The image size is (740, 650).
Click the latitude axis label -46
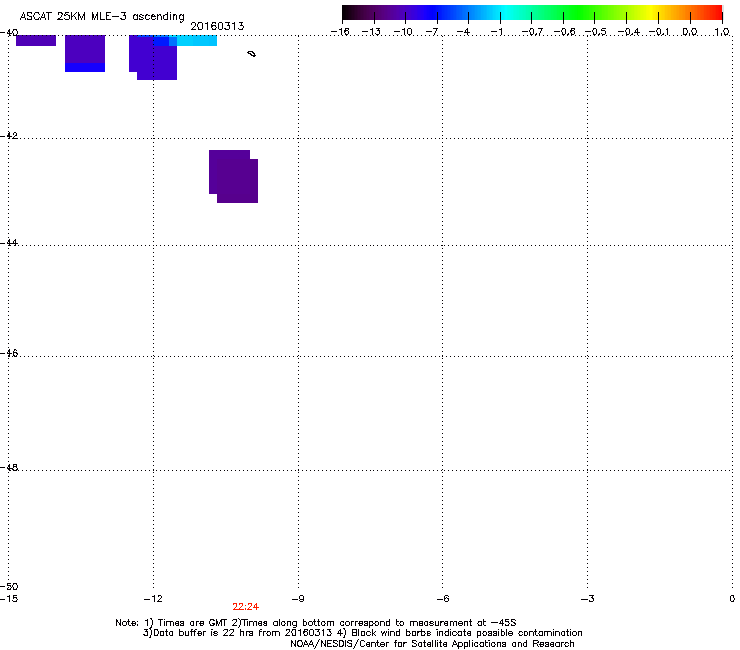pos(9,353)
